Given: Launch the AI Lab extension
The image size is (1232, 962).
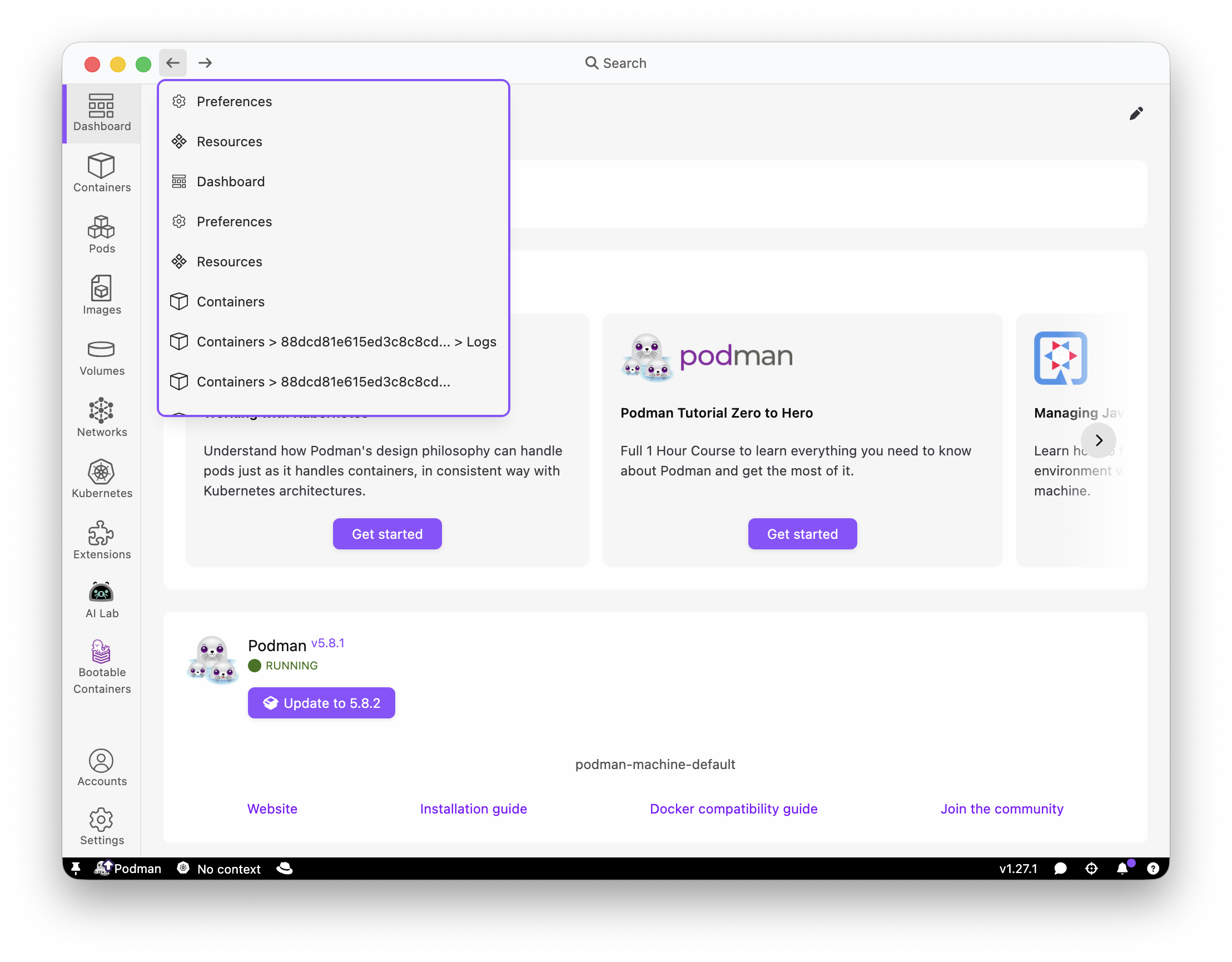Looking at the screenshot, I should tap(102, 599).
